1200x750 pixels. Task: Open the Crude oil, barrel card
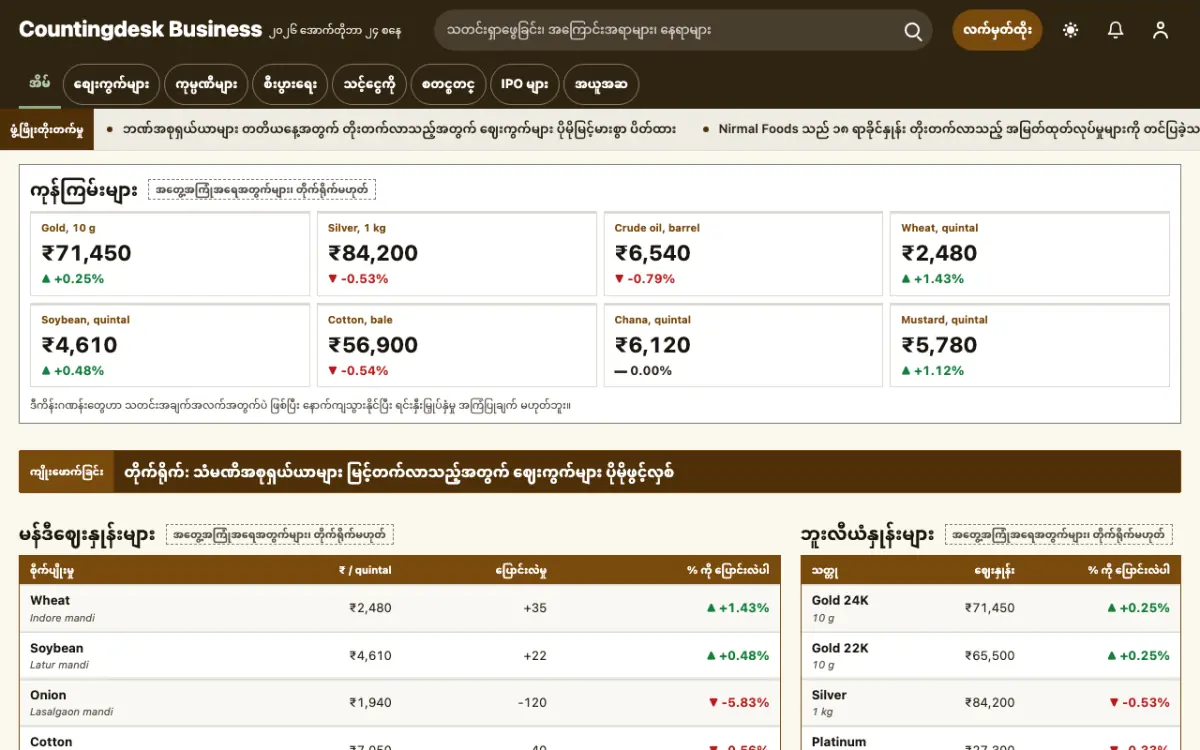coord(743,254)
